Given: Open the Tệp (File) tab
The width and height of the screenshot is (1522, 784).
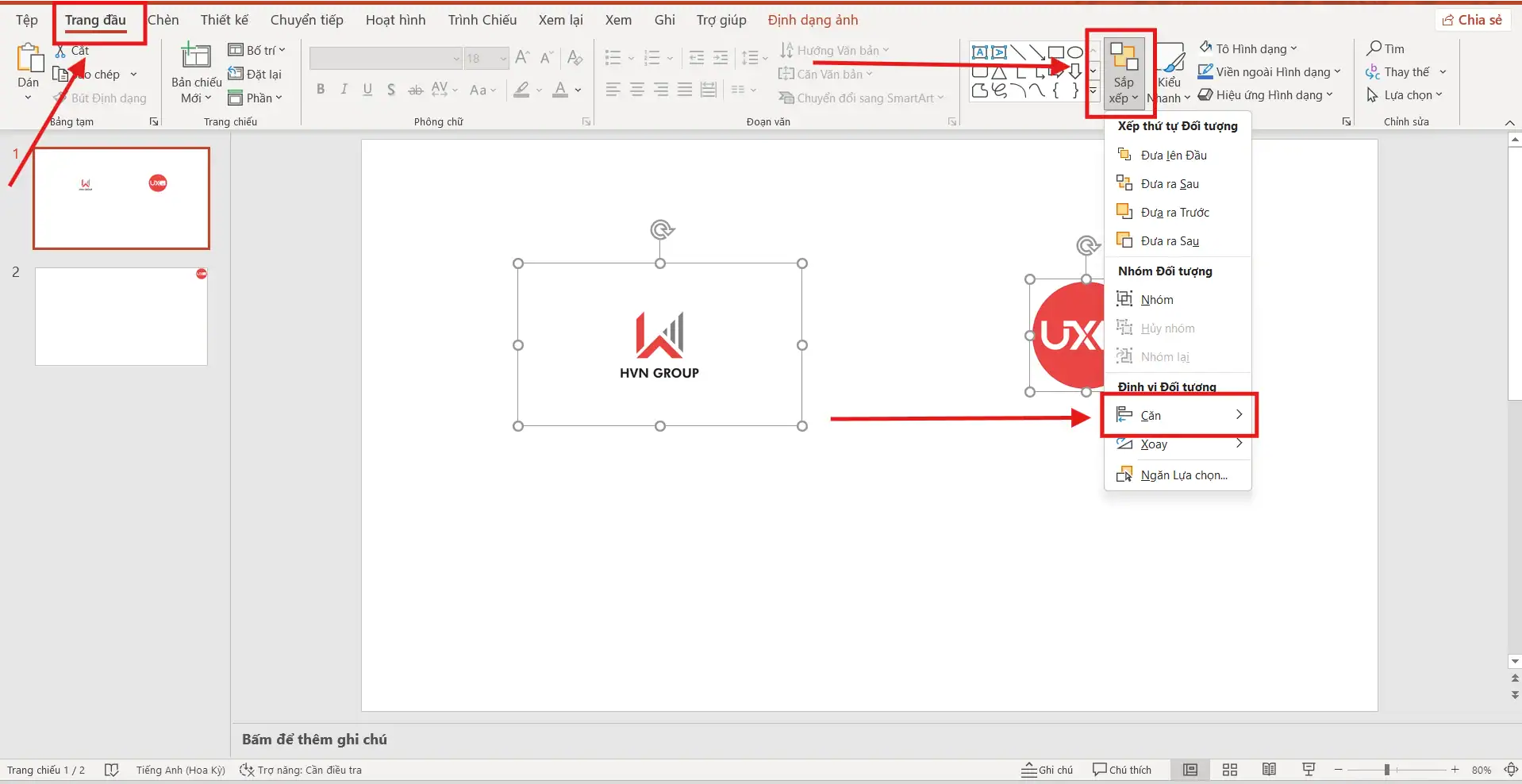Looking at the screenshot, I should (x=27, y=20).
